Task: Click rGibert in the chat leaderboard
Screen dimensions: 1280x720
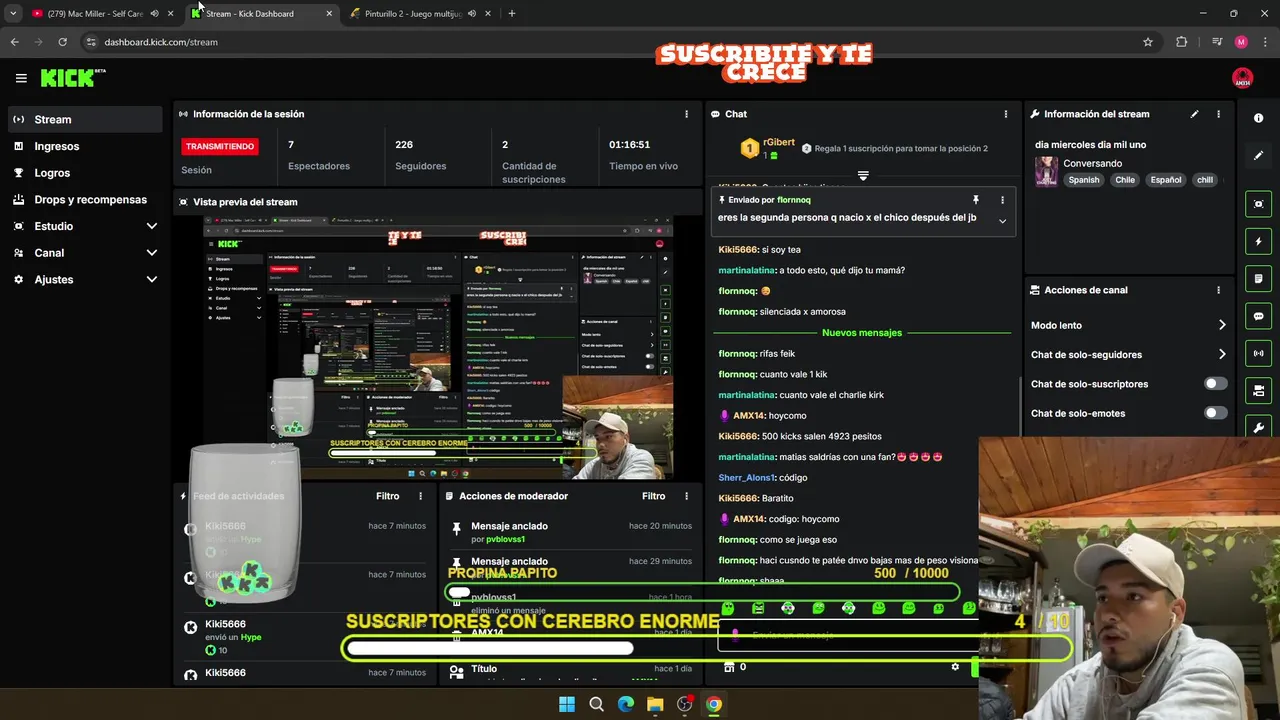Action: click(x=779, y=143)
